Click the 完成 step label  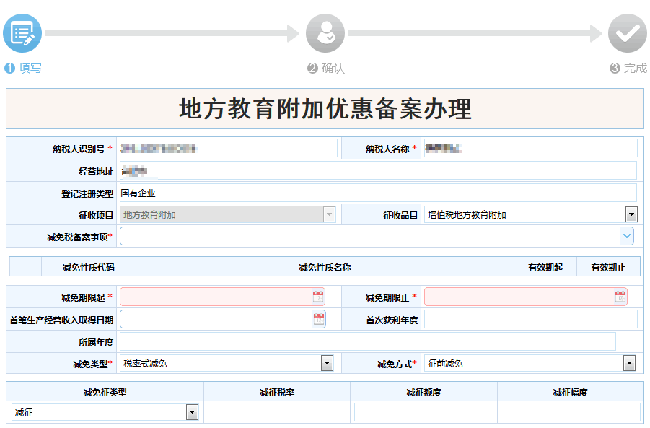634,68
